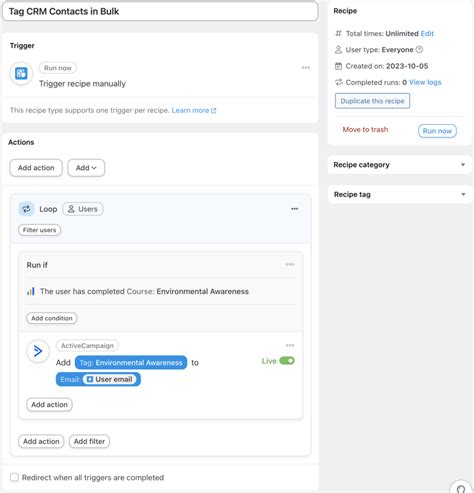Toggle the Live switch off

point(287,361)
